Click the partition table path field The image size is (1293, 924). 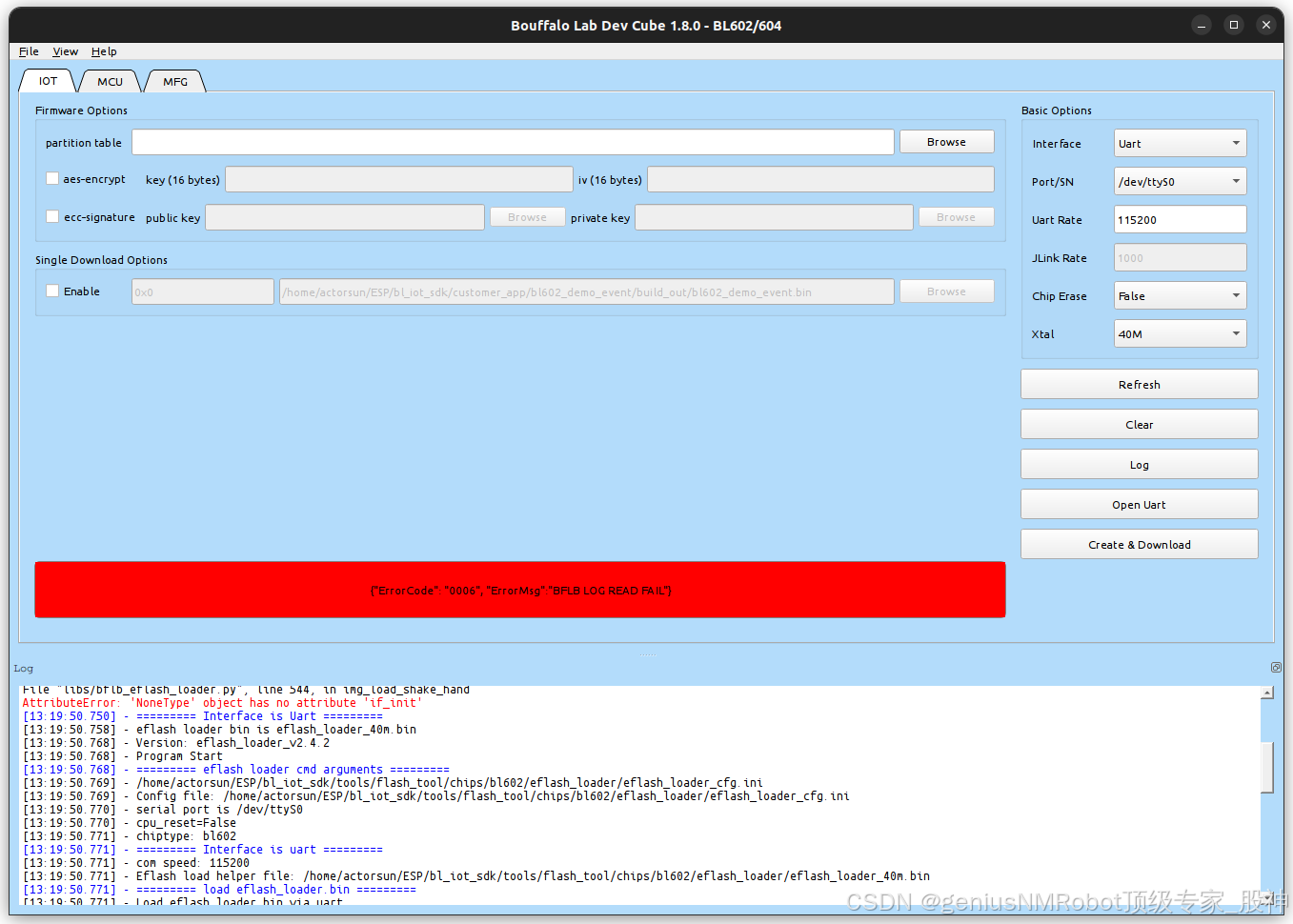pyautogui.click(x=513, y=142)
